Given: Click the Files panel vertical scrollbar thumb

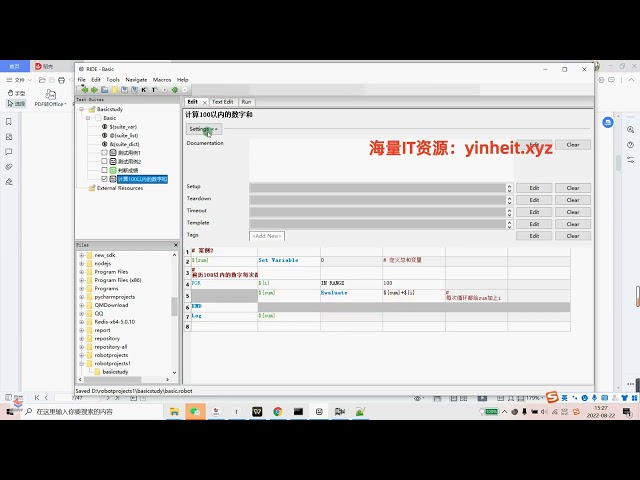Looking at the screenshot, I should pos(174,306).
